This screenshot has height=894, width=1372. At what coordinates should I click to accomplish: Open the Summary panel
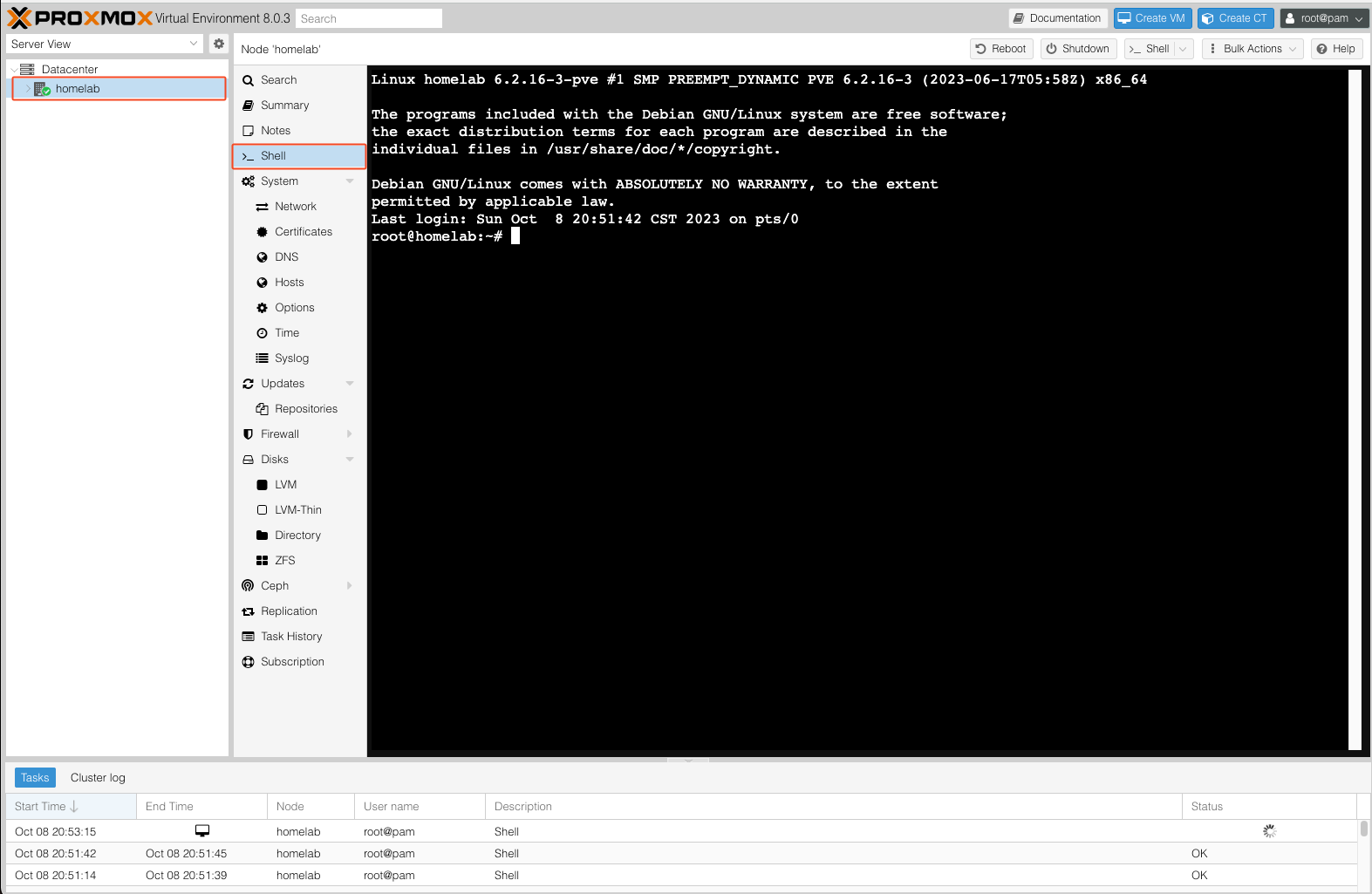click(x=299, y=105)
